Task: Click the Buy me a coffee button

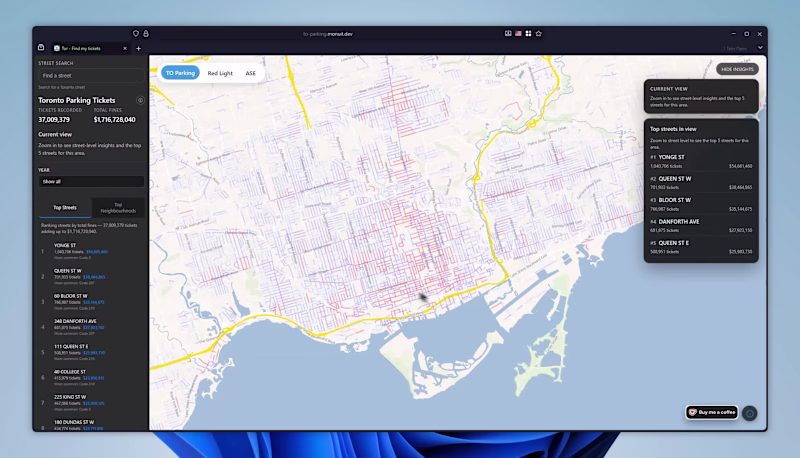Action: pyautogui.click(x=712, y=412)
